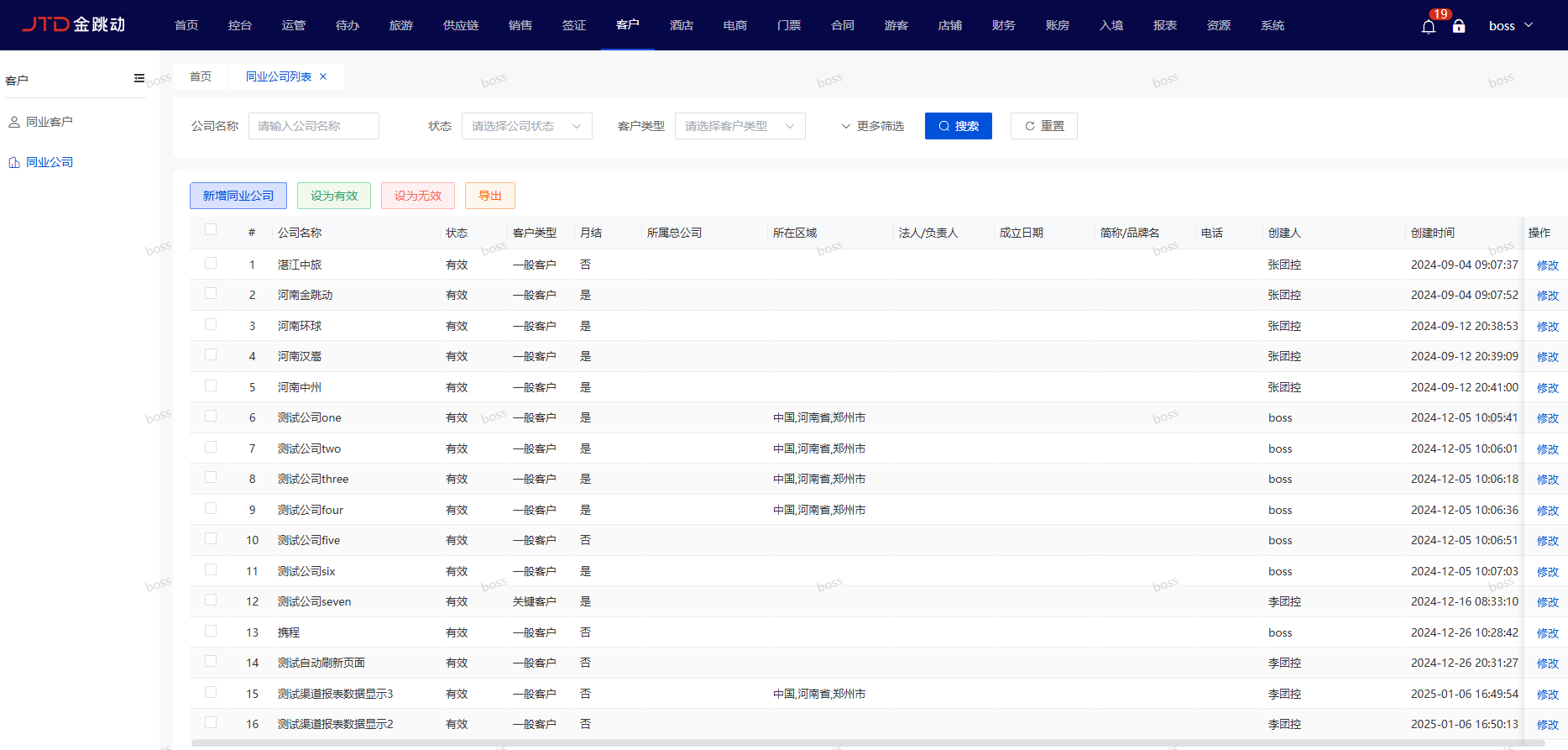Open the notifications bell icon
Screen dimensions: 1568x750
[x=1428, y=27]
